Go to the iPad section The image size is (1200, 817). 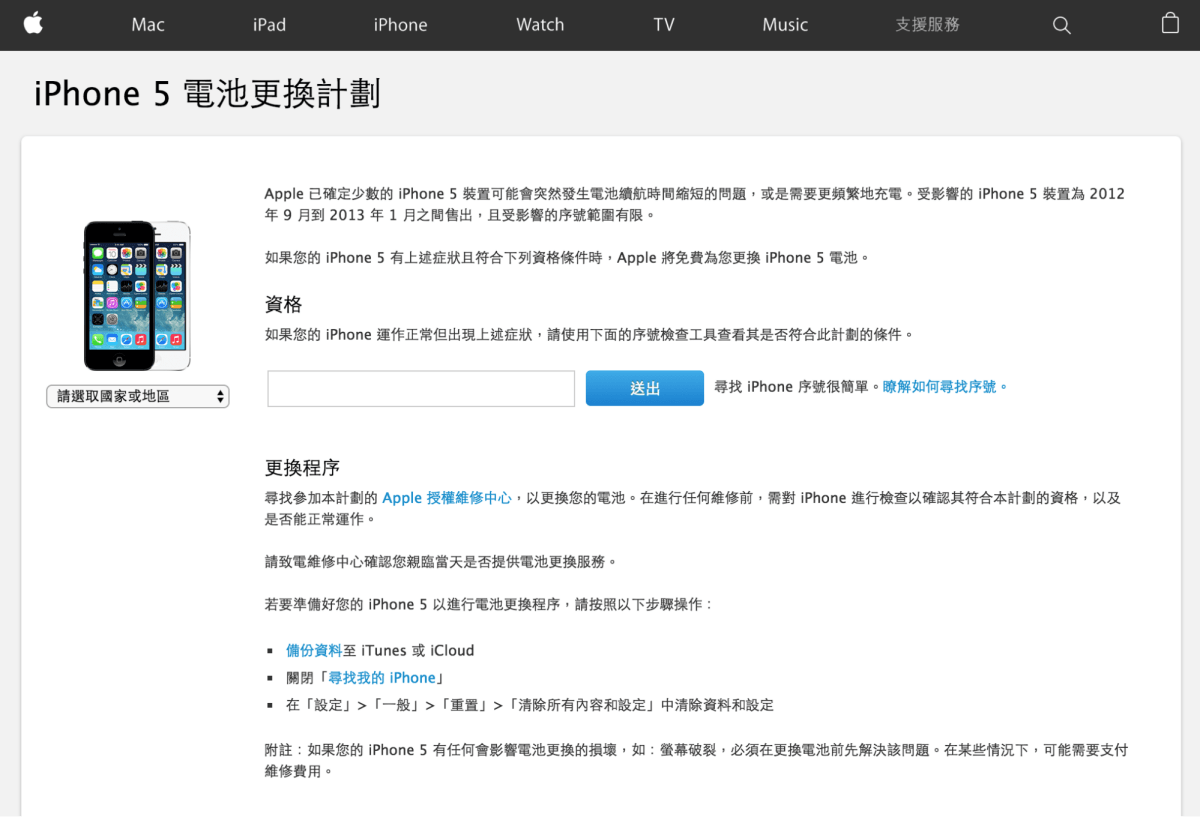[x=269, y=25]
